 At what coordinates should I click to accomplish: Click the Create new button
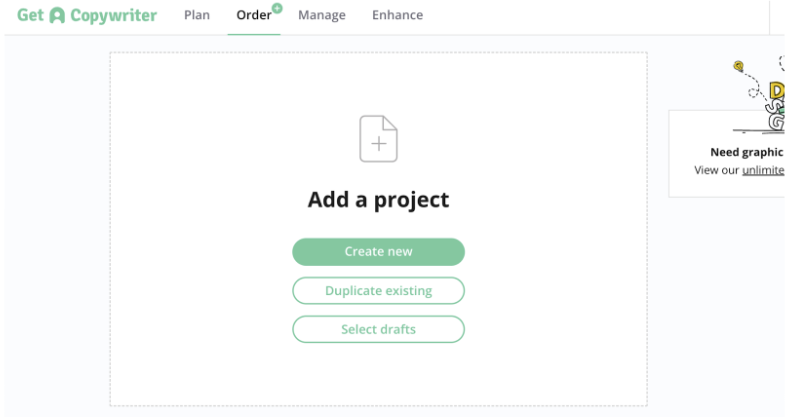tap(378, 252)
